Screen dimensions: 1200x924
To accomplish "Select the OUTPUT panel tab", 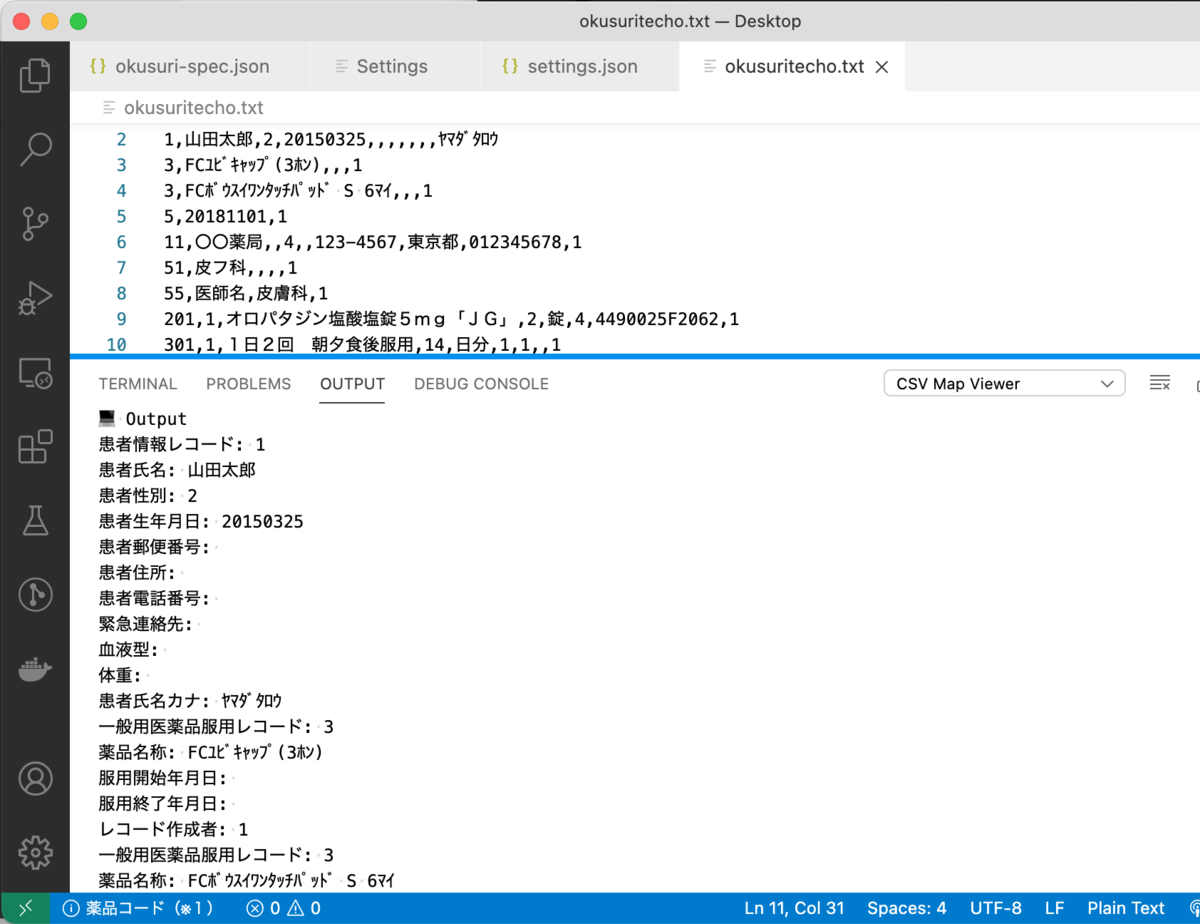I will pyautogui.click(x=352, y=384).
